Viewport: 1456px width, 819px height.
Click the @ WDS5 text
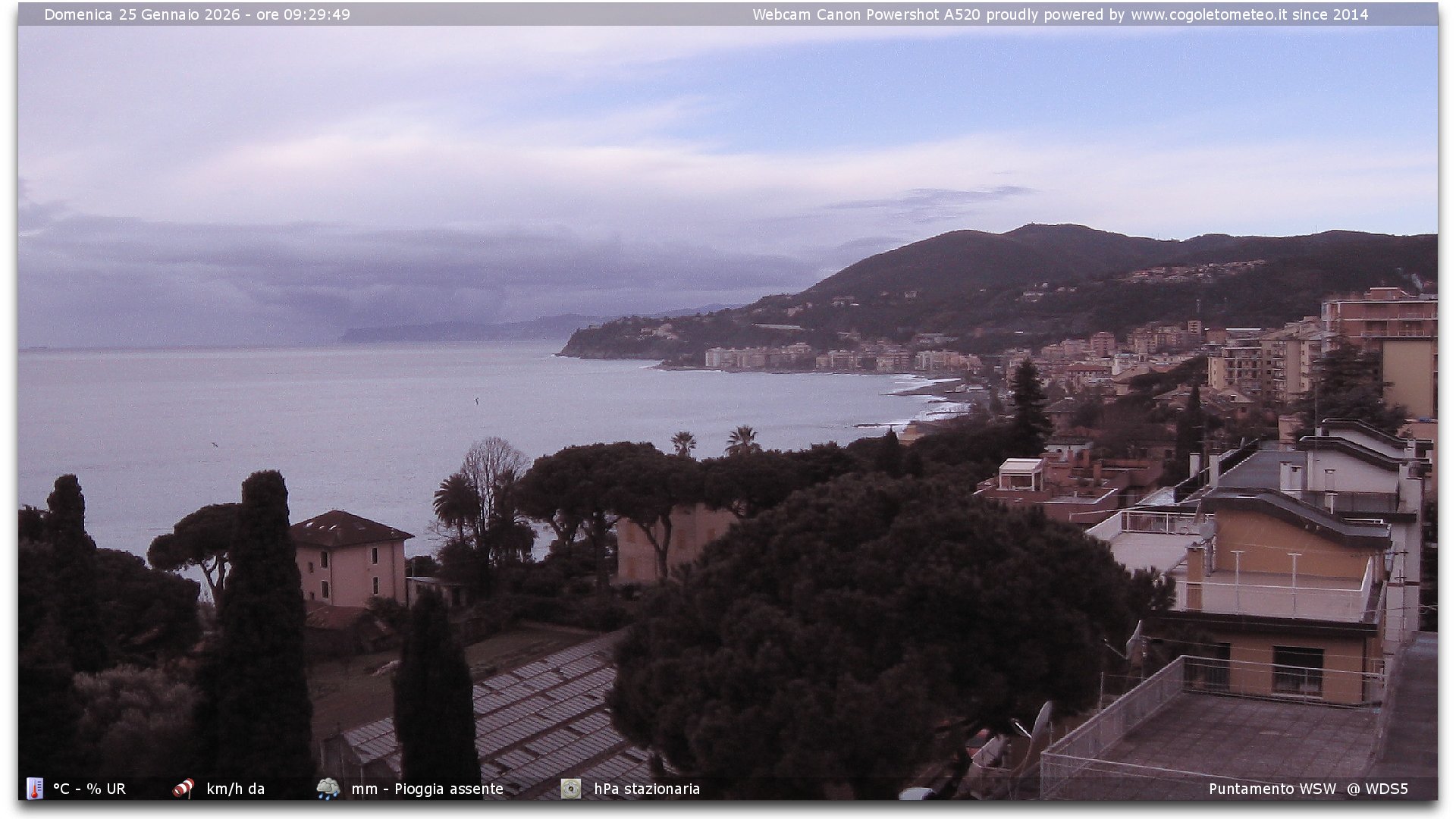[1377, 789]
